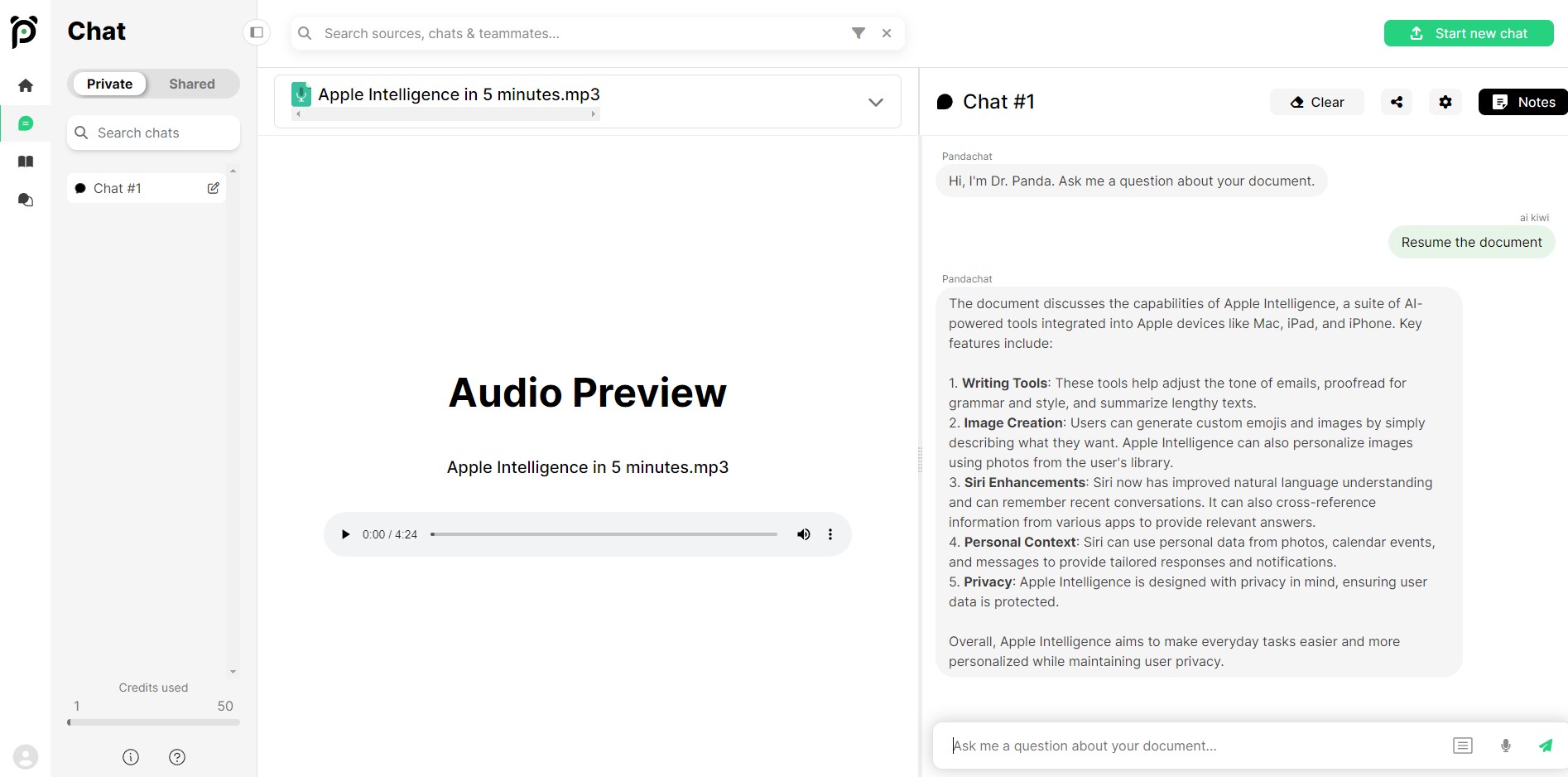Click the 'ai kiwi' sender label
1568x777 pixels.
1534,218
